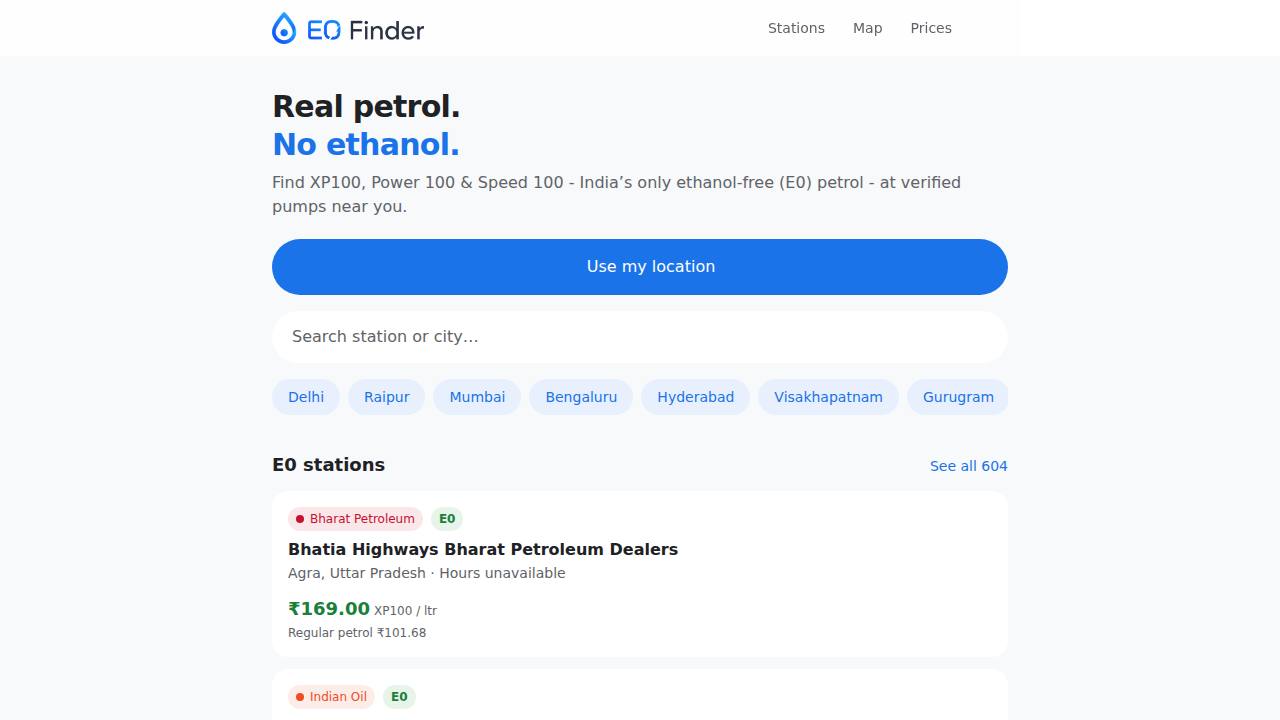Choose the Gurugram city chip
Image resolution: width=1280 pixels, height=720 pixels.
(x=958, y=397)
